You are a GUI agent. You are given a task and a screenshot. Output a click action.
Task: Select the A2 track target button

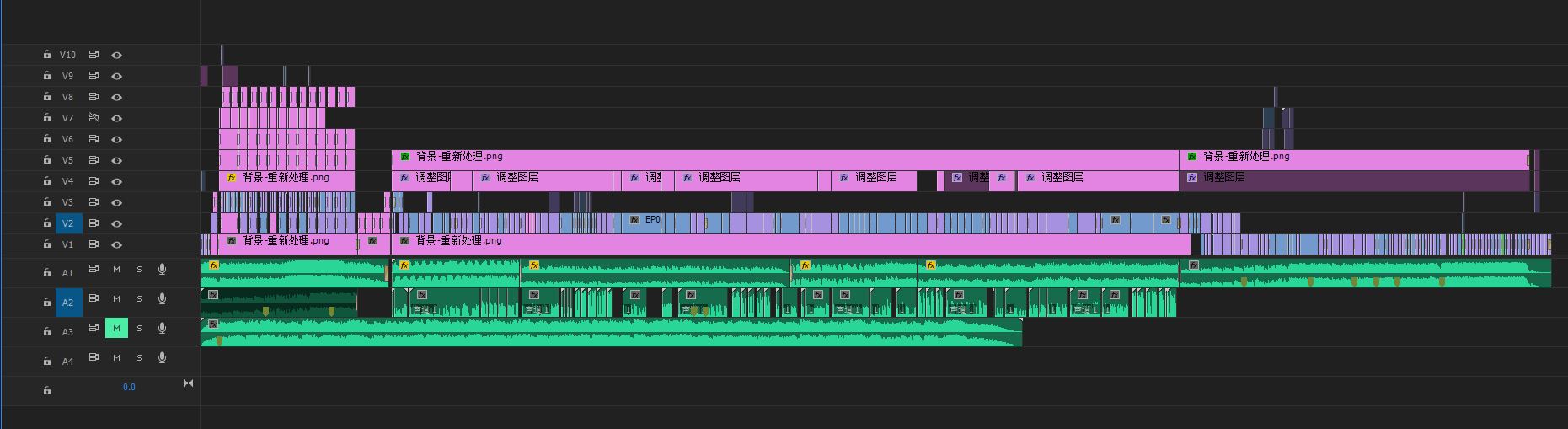tap(68, 303)
